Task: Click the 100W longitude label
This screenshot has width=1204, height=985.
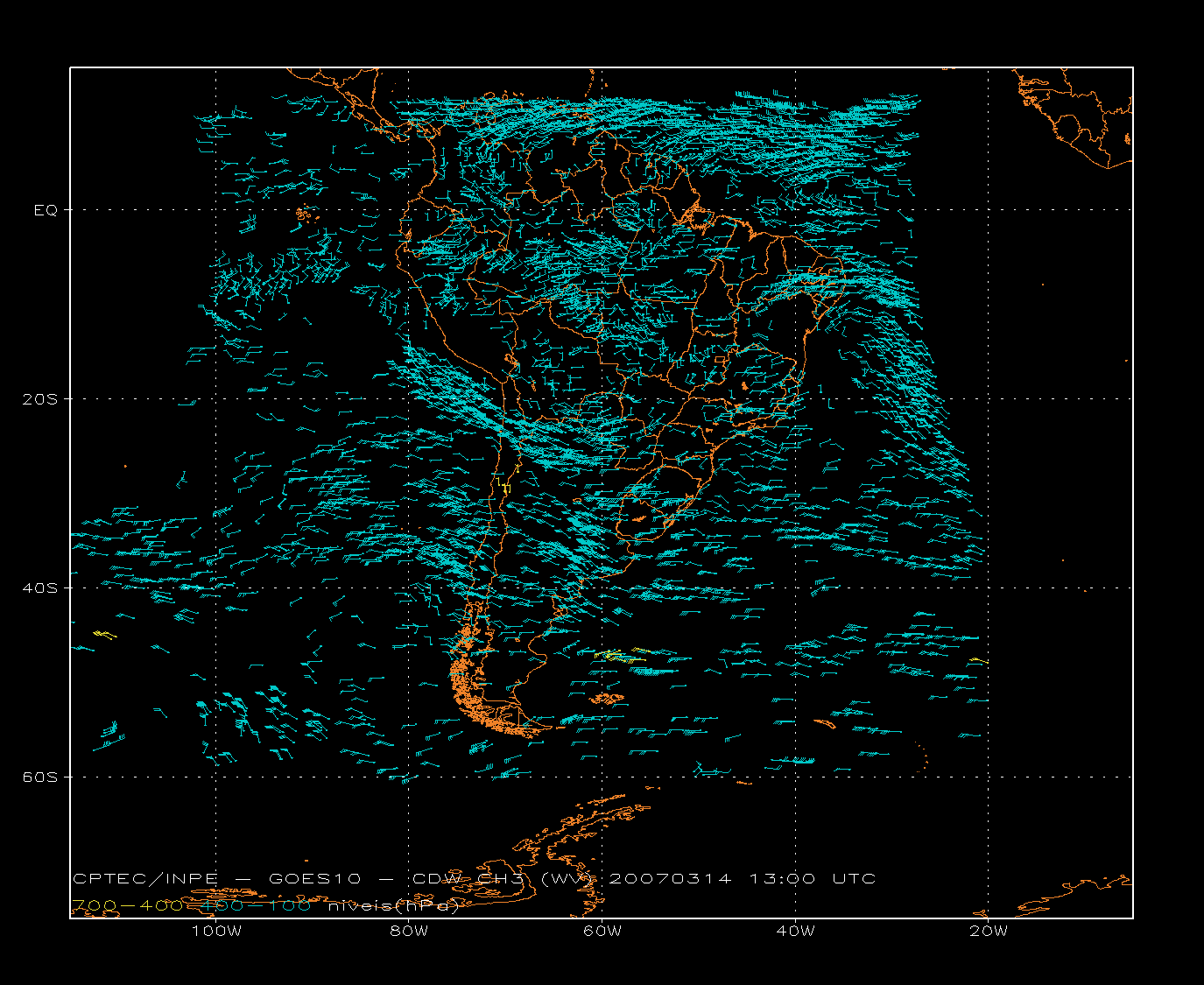Action: [216, 931]
